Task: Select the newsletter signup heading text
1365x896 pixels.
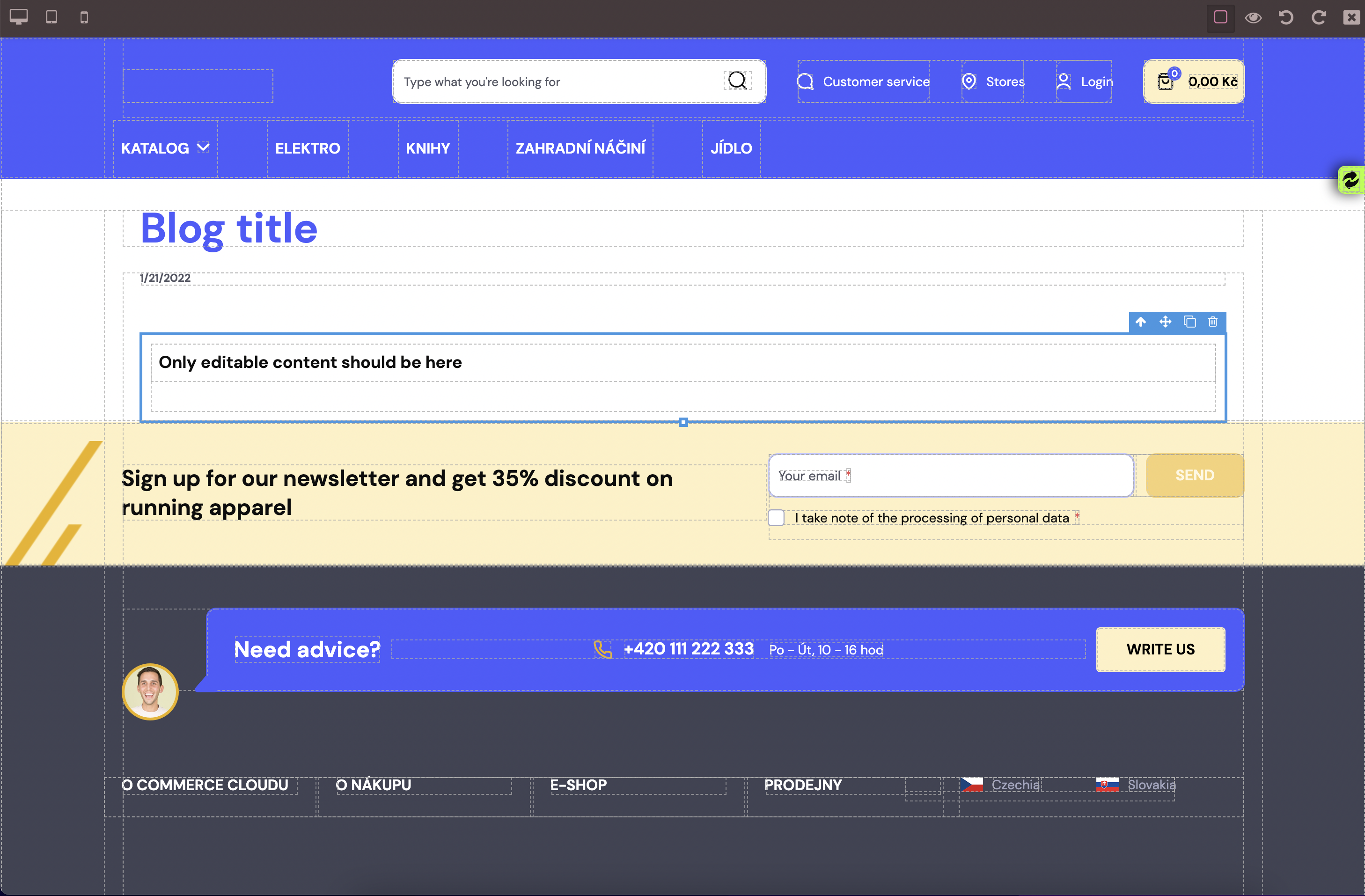Action: pos(397,493)
